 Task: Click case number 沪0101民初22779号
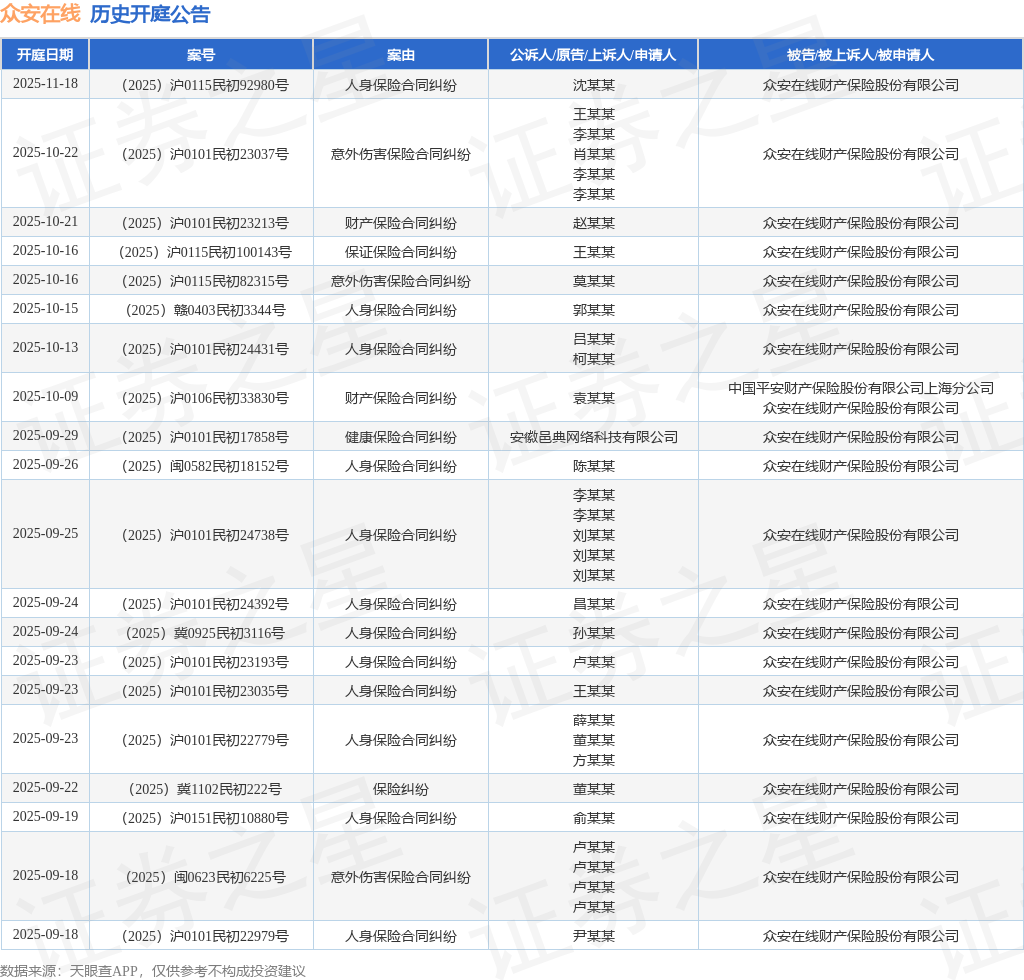(205, 740)
